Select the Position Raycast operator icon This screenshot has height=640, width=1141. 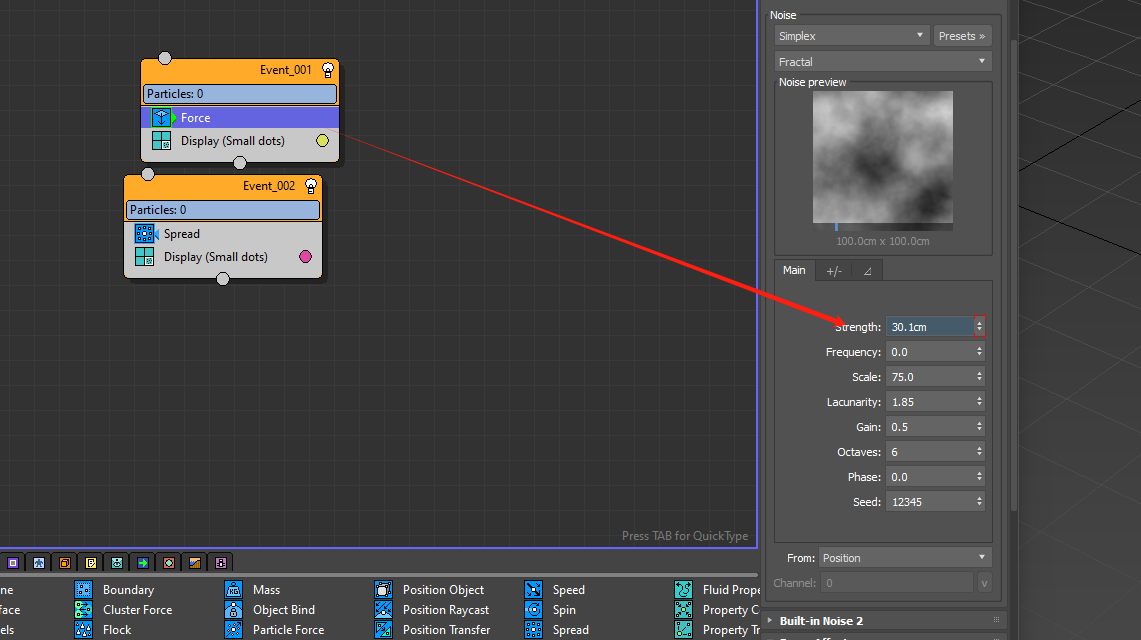[x=384, y=610]
